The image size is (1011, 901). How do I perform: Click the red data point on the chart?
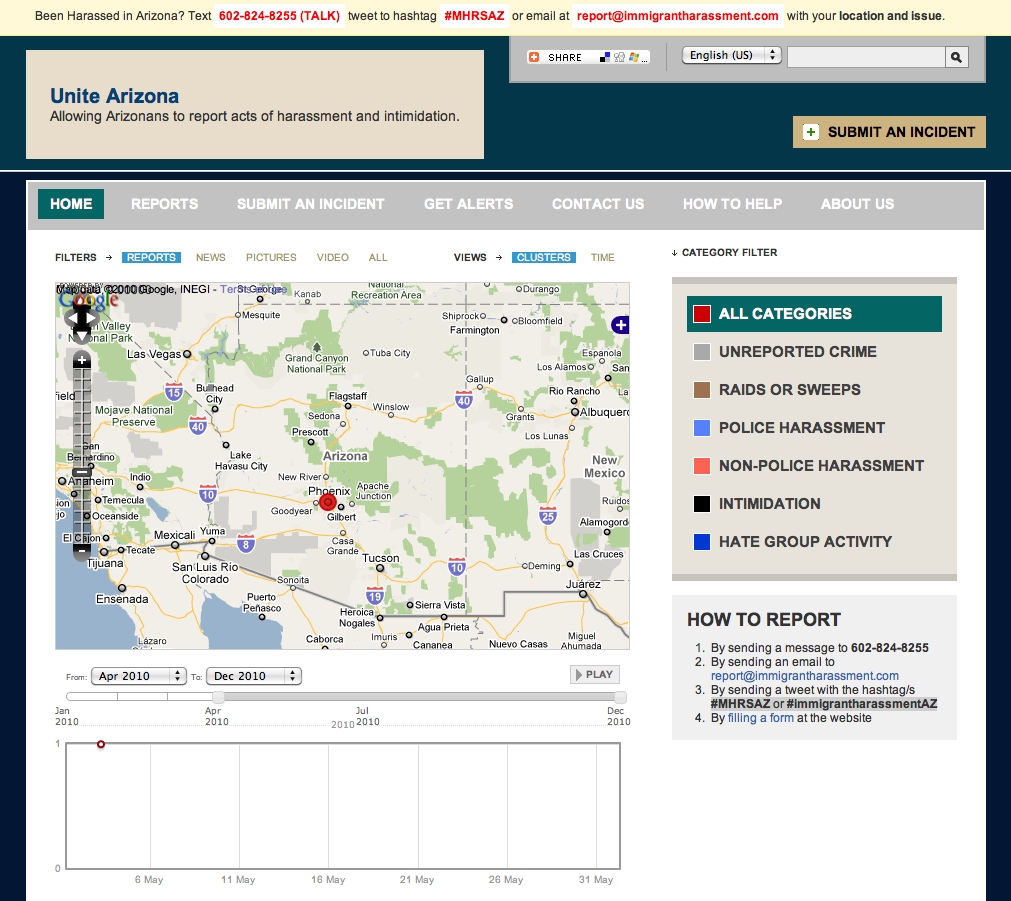coord(101,744)
